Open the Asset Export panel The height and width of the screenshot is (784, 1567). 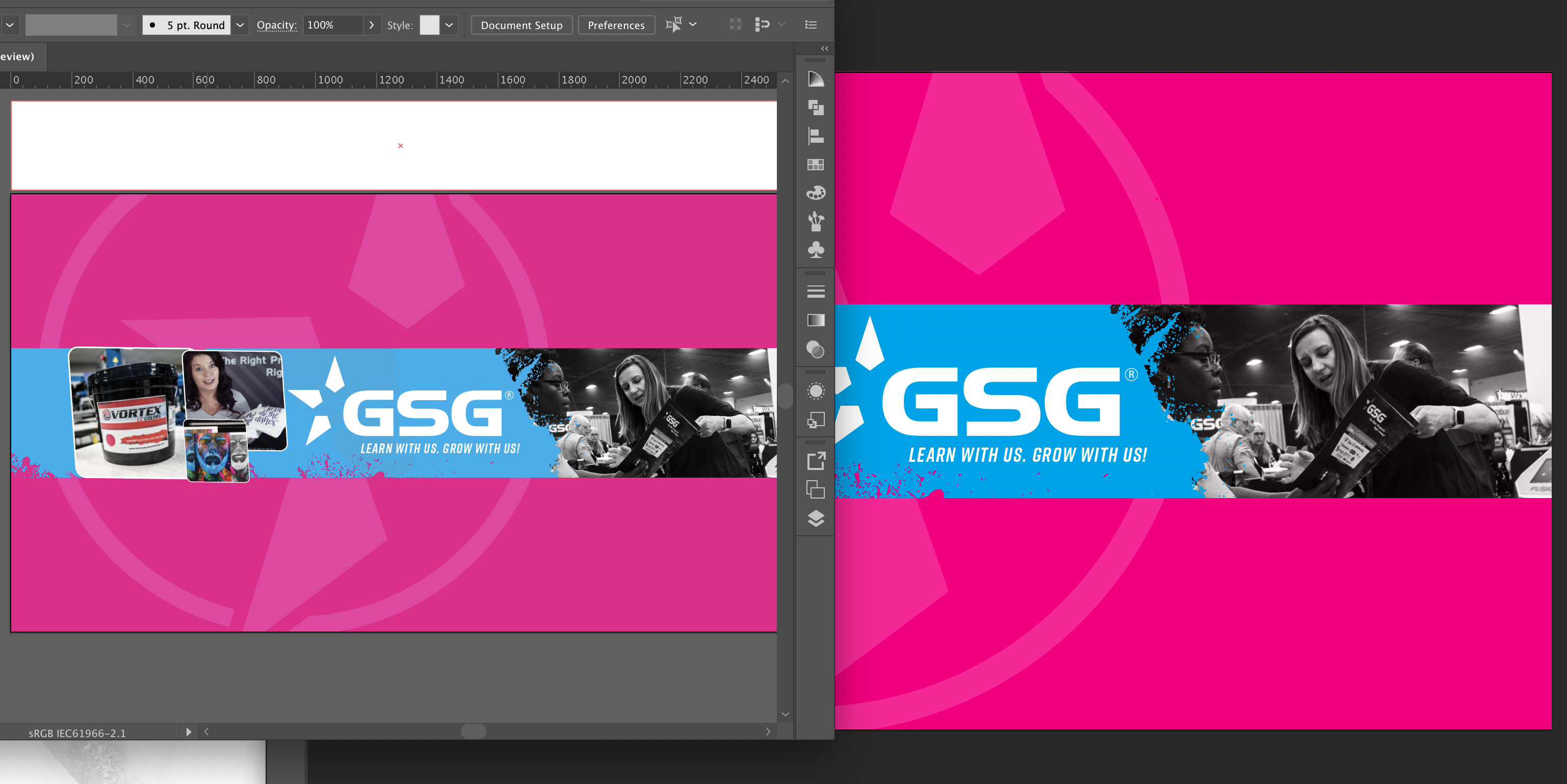(815, 462)
